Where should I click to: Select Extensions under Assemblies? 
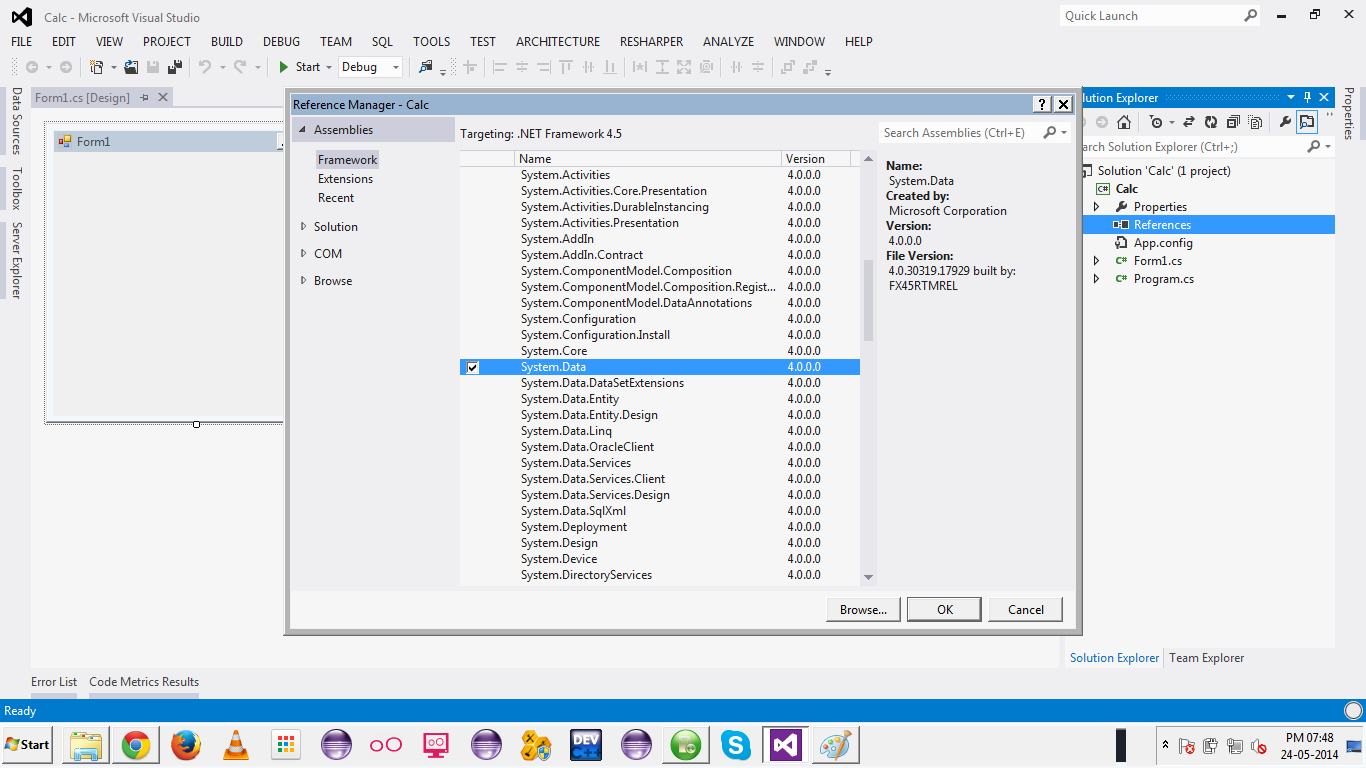pyautogui.click(x=346, y=179)
